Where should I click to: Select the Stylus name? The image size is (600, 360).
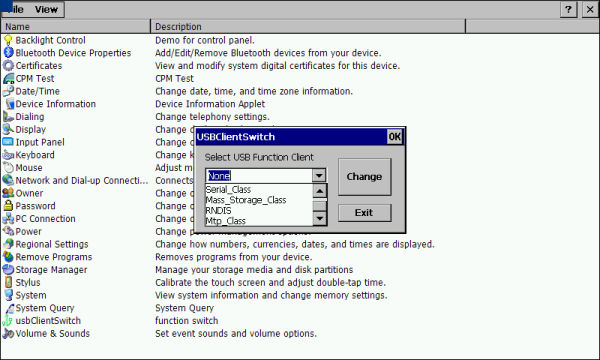[x=28, y=282]
